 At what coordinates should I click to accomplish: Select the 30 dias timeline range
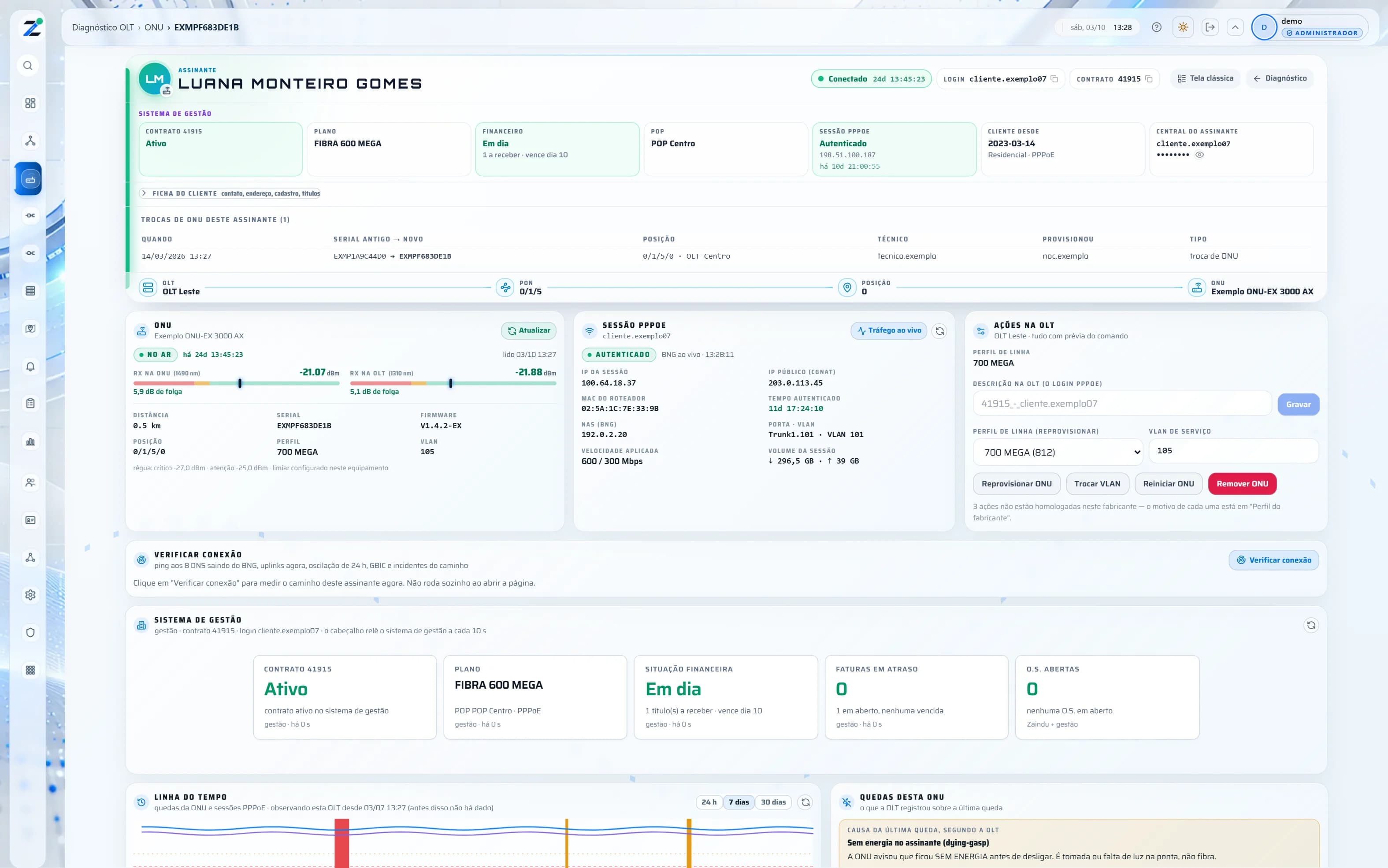772,802
